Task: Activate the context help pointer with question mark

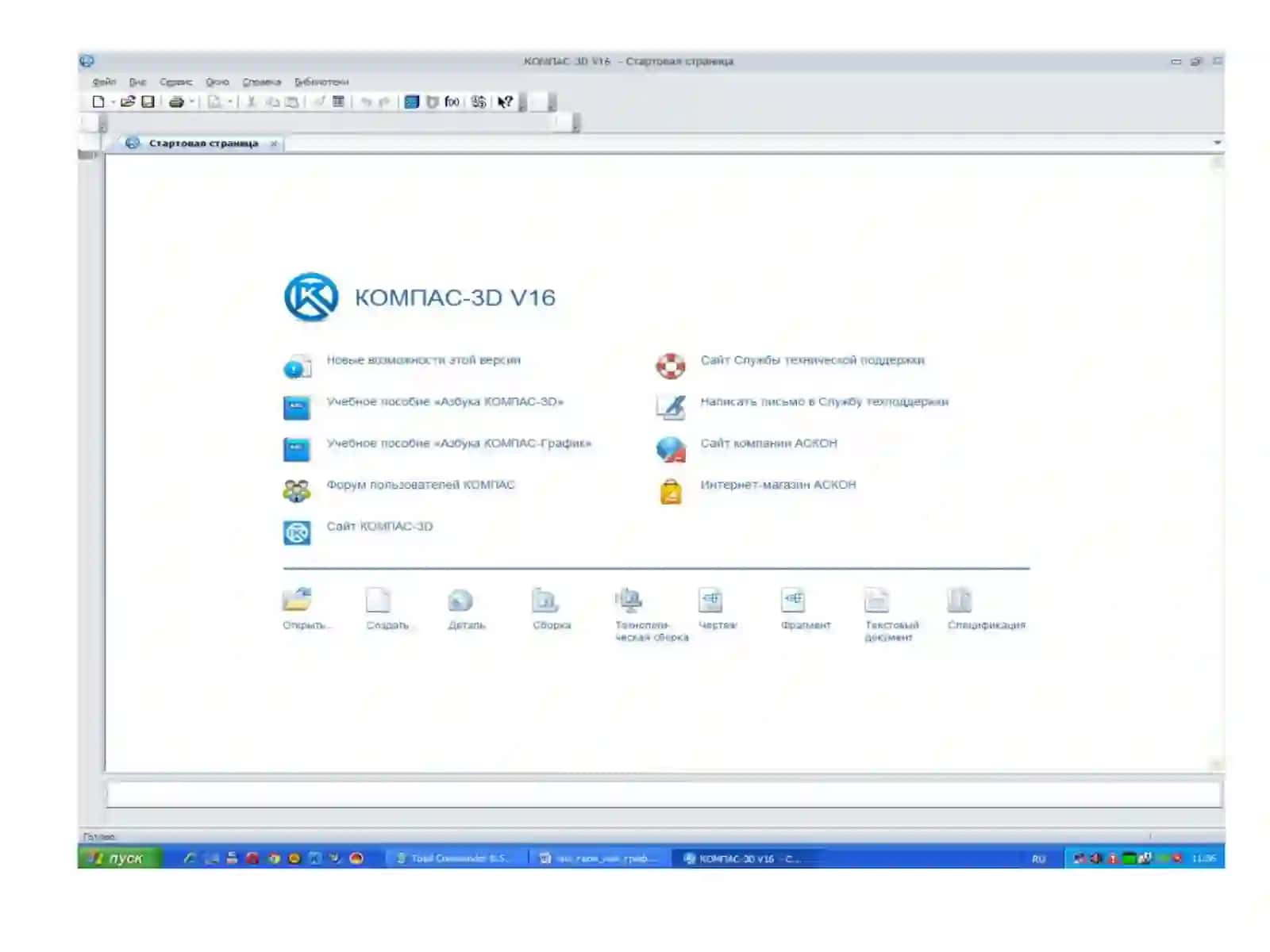Action: coord(505,102)
